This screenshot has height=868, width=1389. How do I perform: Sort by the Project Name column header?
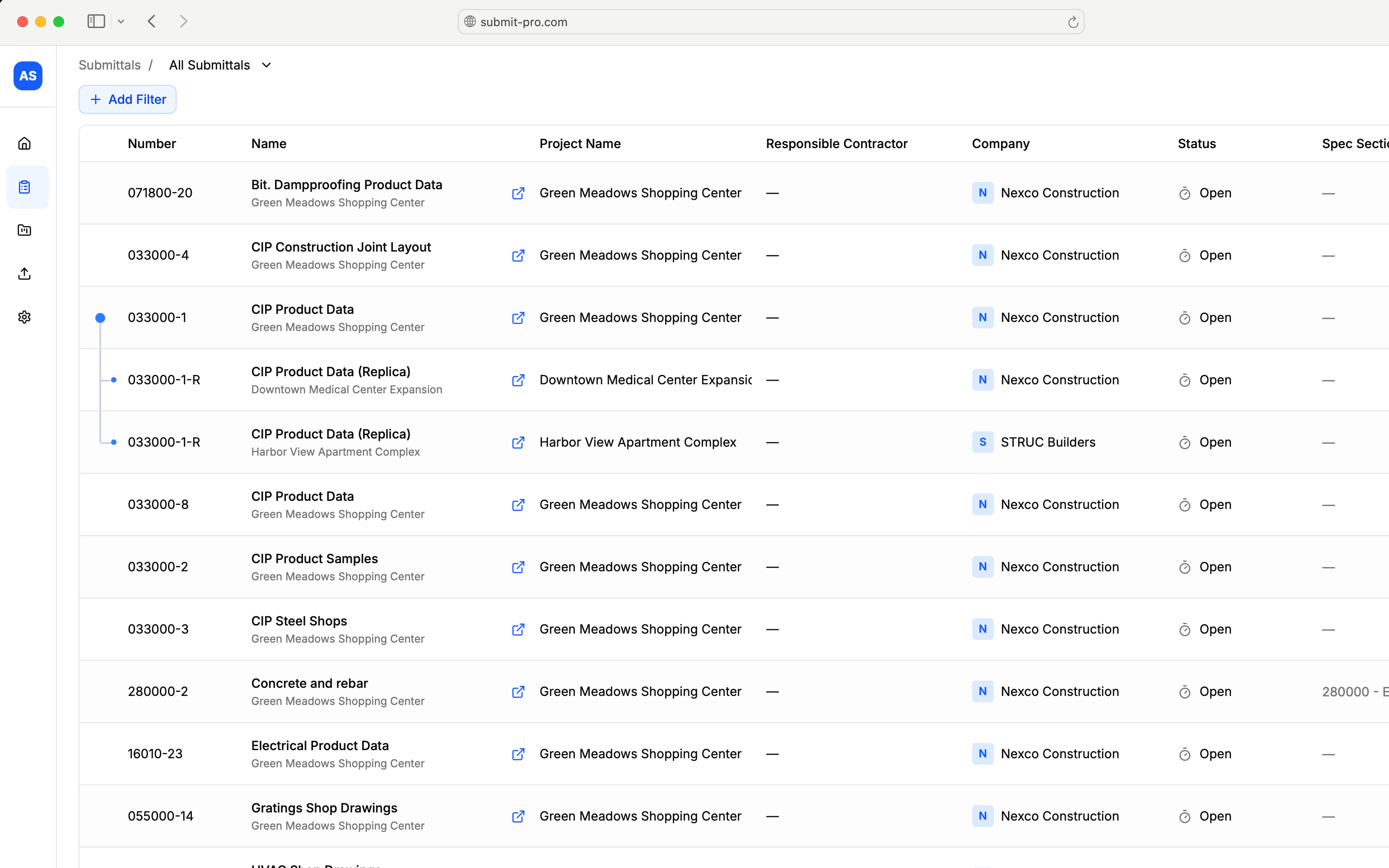580,144
